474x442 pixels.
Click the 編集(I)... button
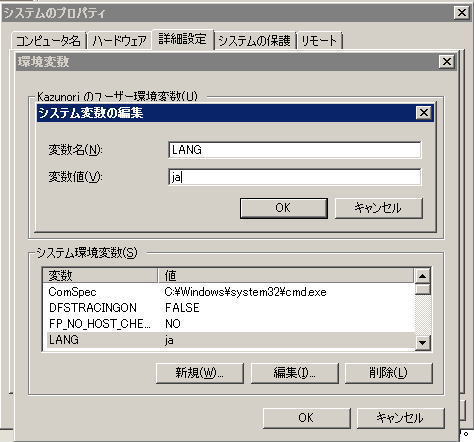click(294, 373)
